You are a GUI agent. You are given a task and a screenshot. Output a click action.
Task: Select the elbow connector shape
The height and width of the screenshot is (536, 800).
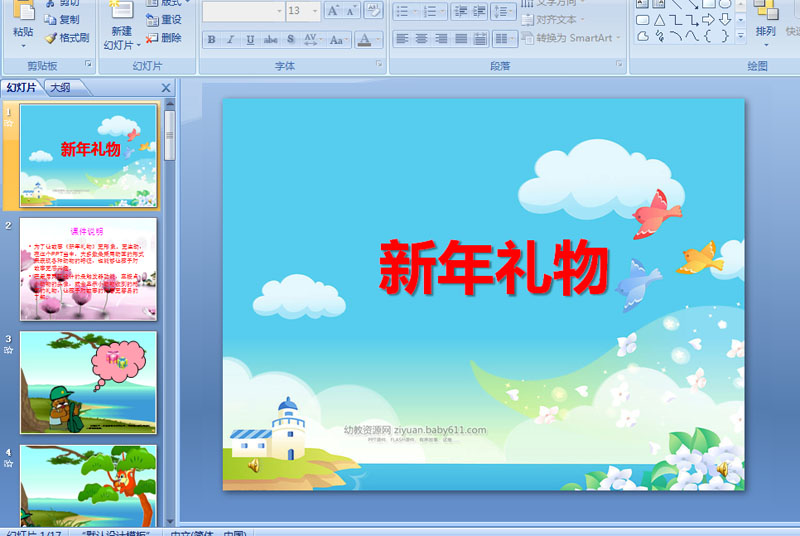coord(675,20)
